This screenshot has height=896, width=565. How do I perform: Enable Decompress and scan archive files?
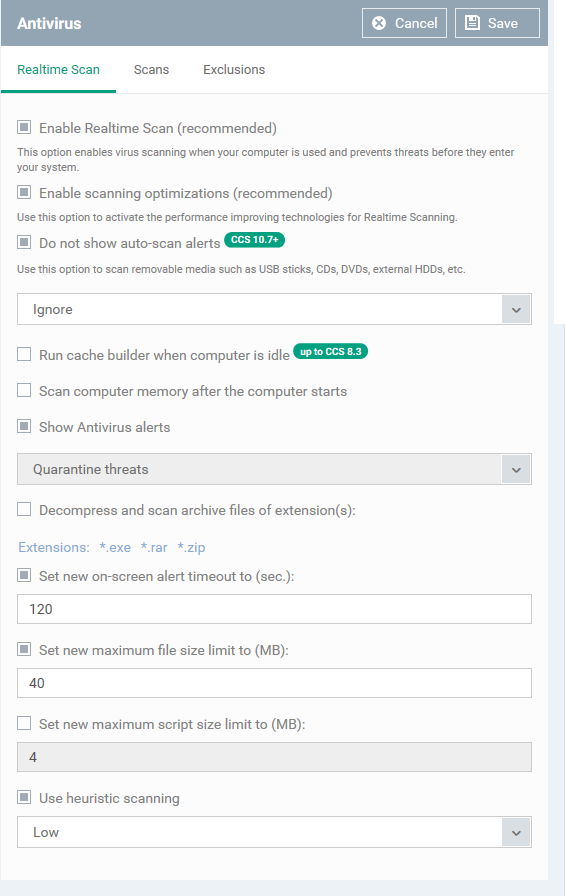(24, 509)
